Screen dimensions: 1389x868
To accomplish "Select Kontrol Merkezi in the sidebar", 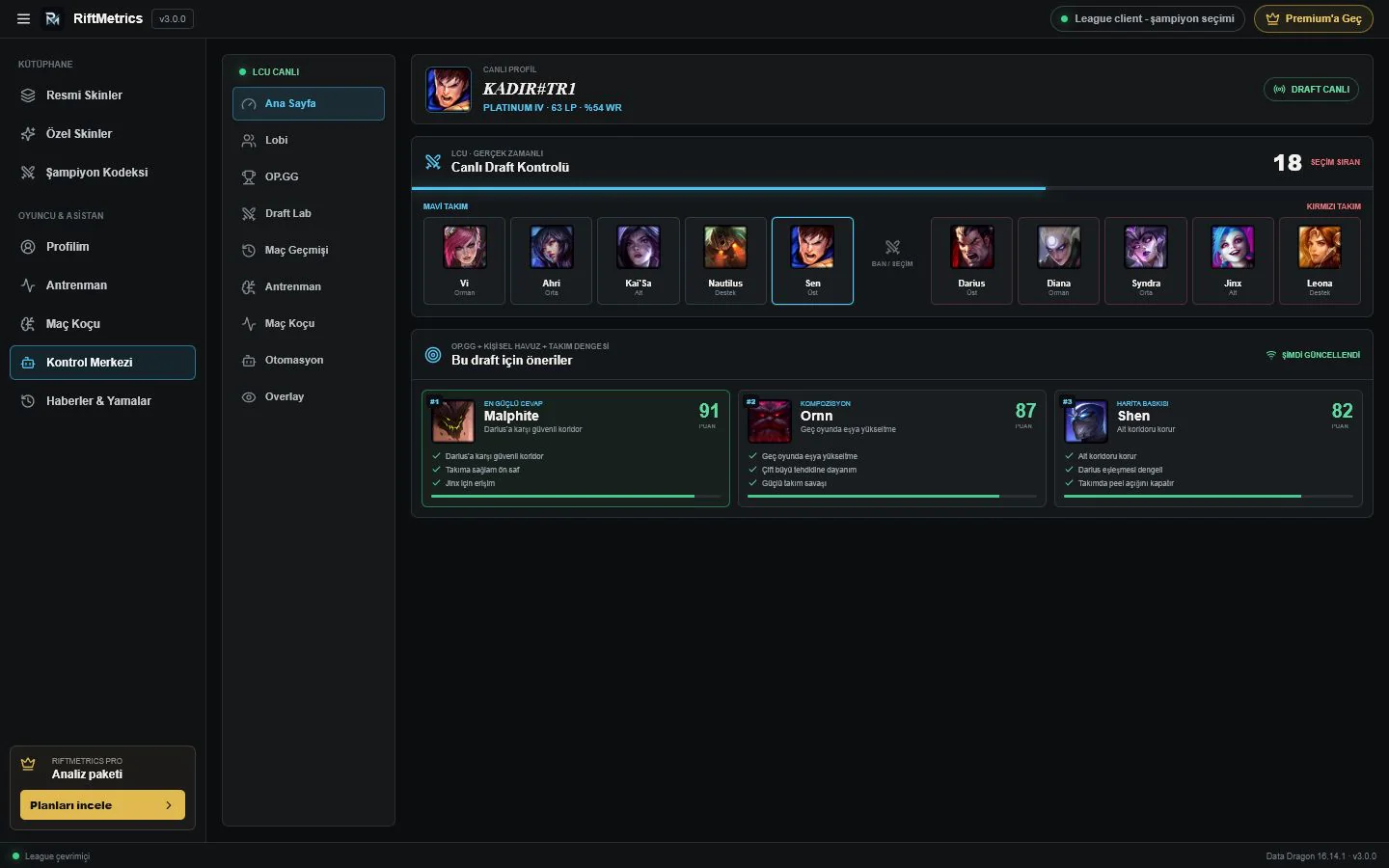I will [x=102, y=363].
